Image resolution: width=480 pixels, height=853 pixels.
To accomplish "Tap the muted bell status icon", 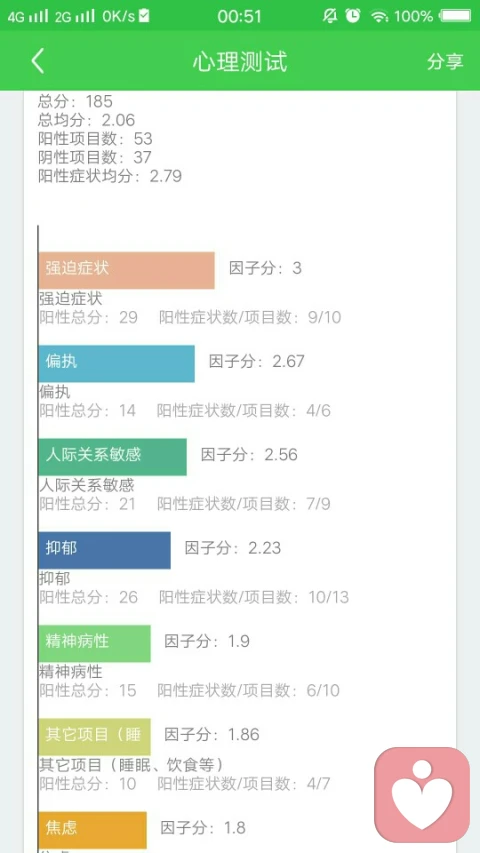I will [330, 16].
